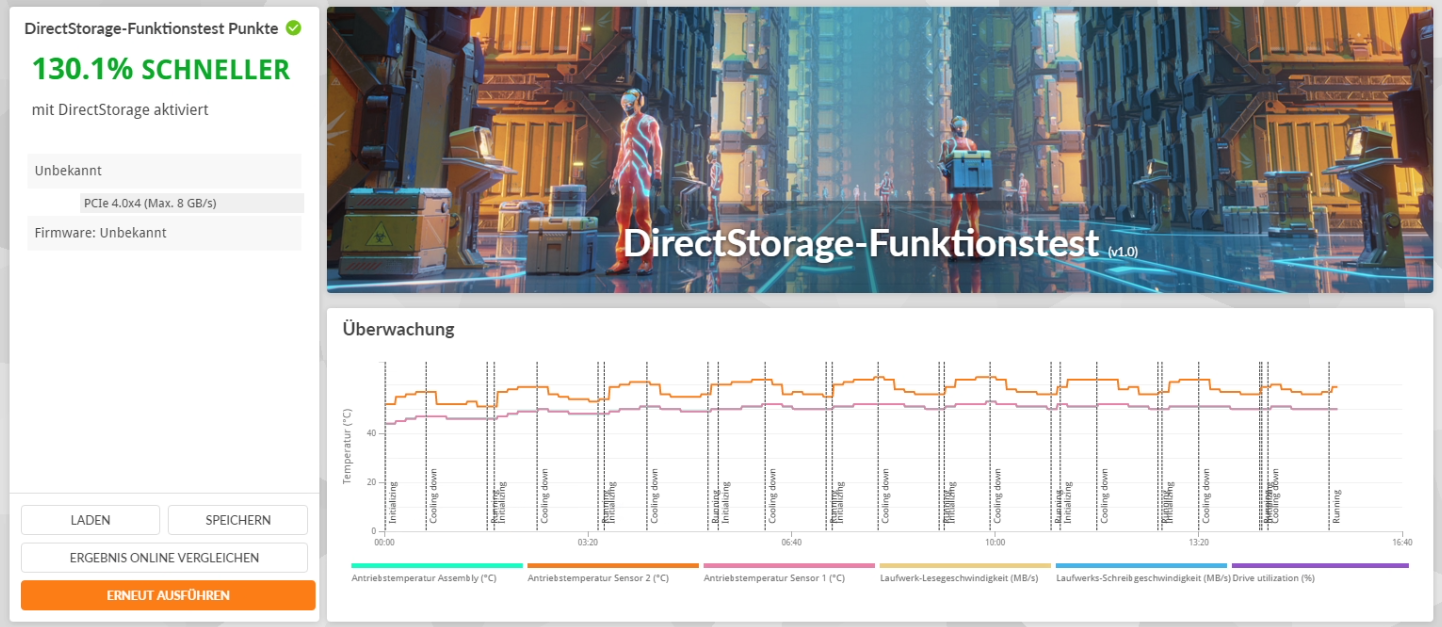
Task: Toggle Antriebstemperatur Assembly legend color
Action: 437,566
